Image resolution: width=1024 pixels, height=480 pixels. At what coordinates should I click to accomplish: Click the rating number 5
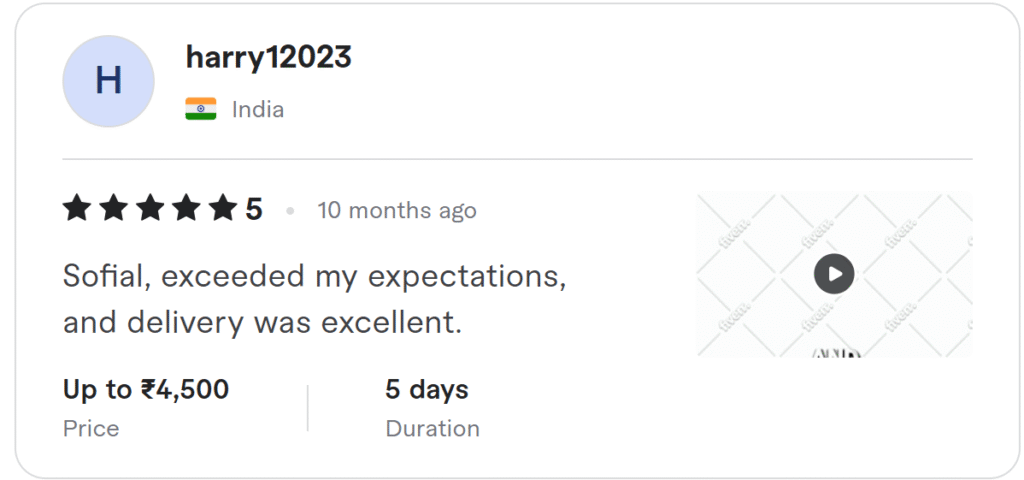click(x=254, y=210)
